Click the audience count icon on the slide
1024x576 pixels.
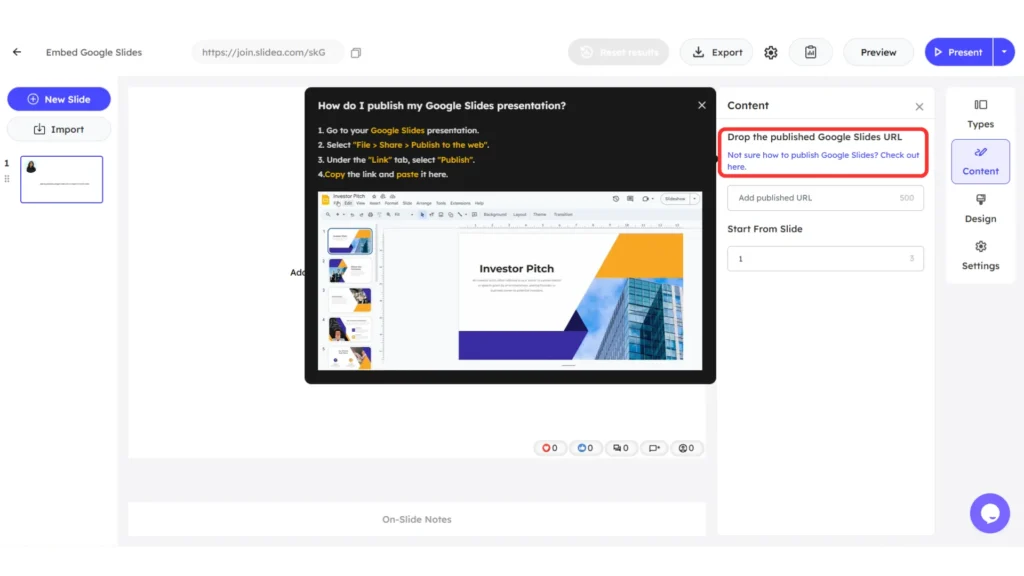pyautogui.click(x=687, y=448)
